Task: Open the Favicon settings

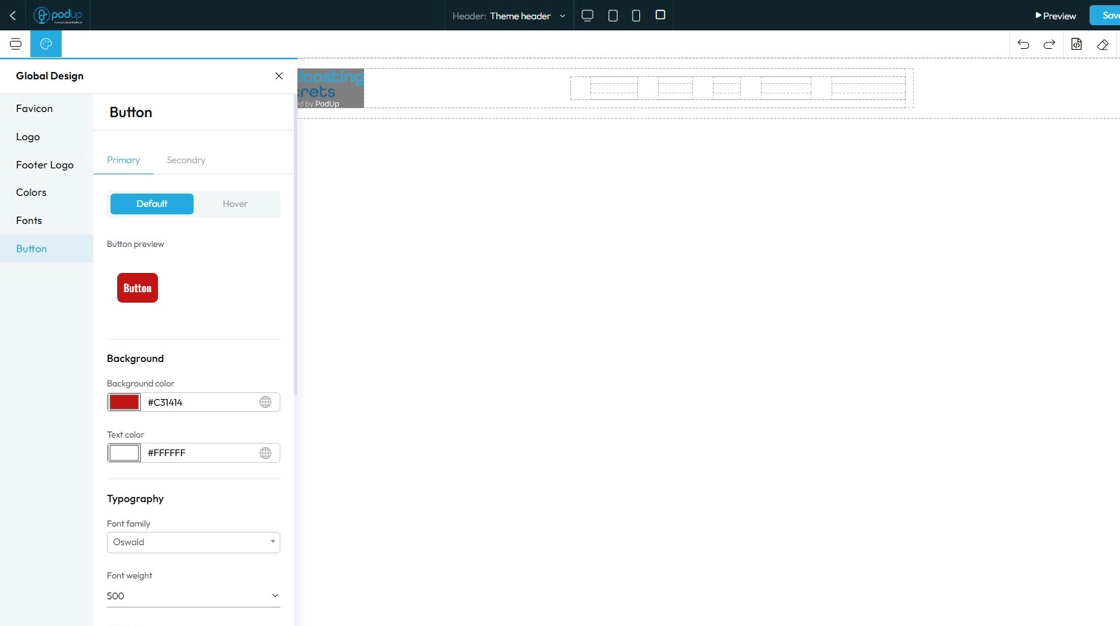Action: coord(46,109)
